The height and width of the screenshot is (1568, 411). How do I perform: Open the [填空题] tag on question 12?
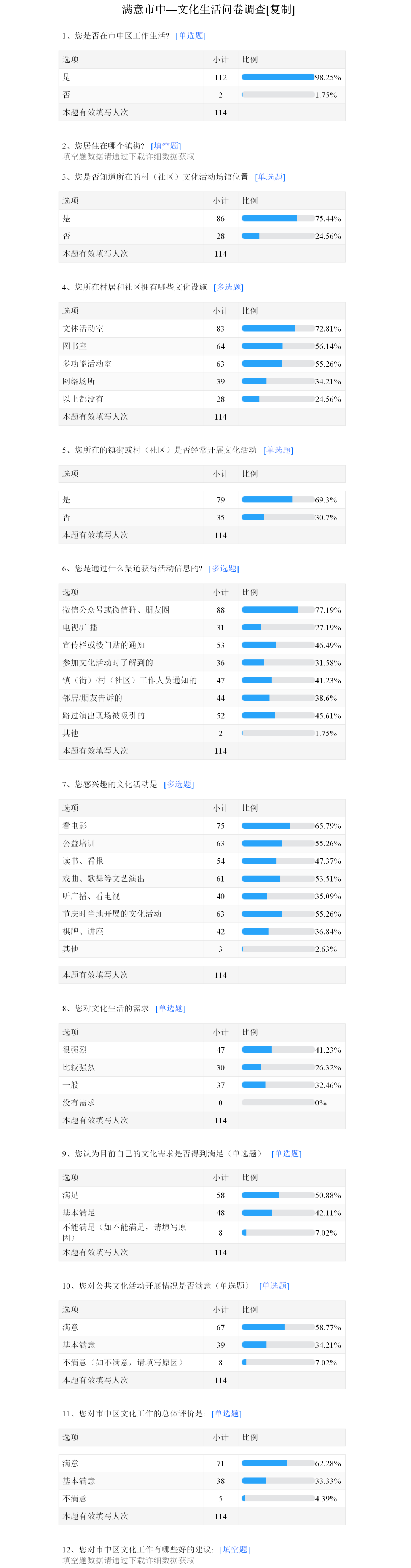(x=235, y=1550)
